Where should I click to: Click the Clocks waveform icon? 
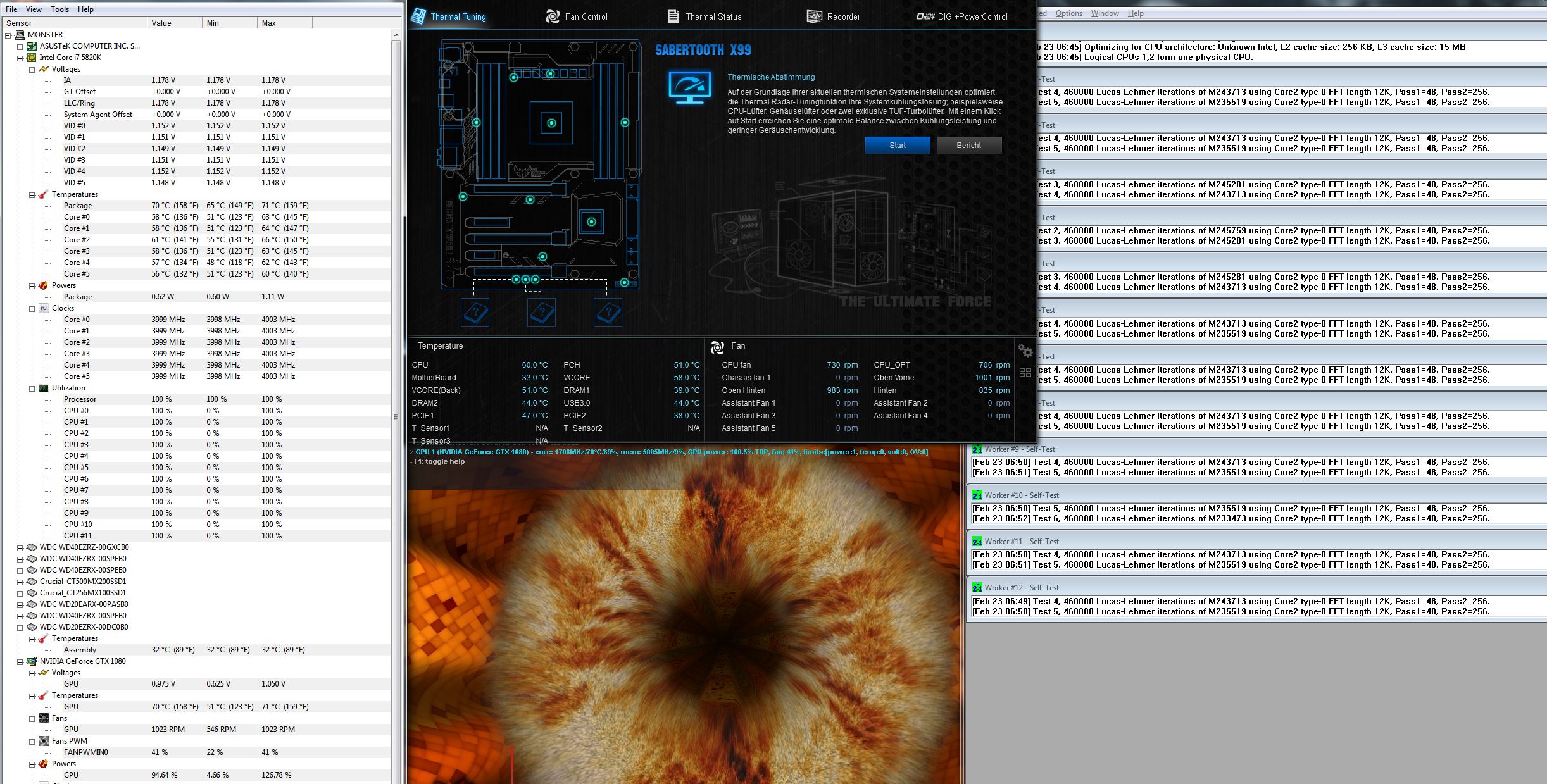click(x=44, y=308)
